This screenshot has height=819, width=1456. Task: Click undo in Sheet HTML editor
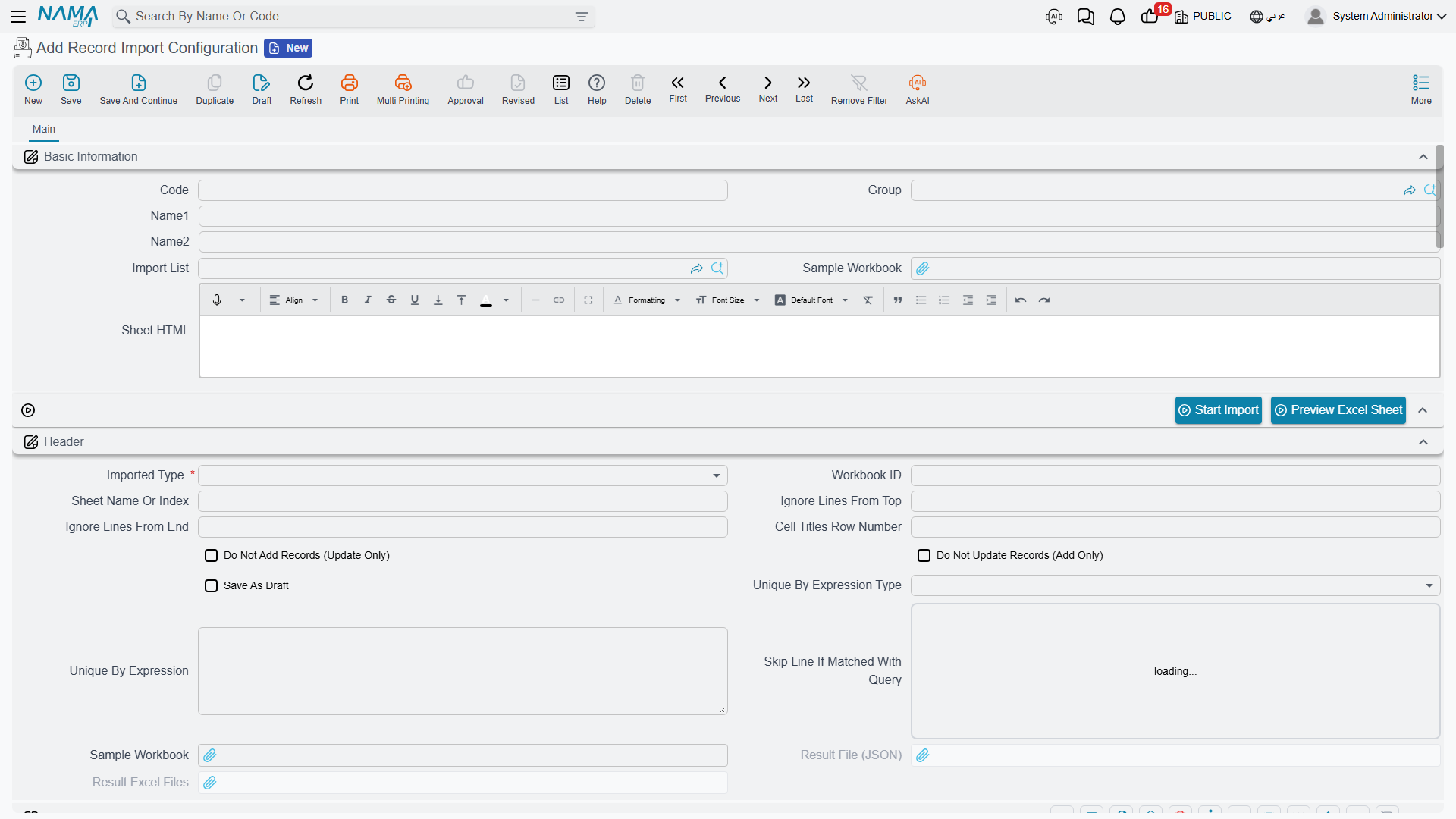click(1021, 300)
